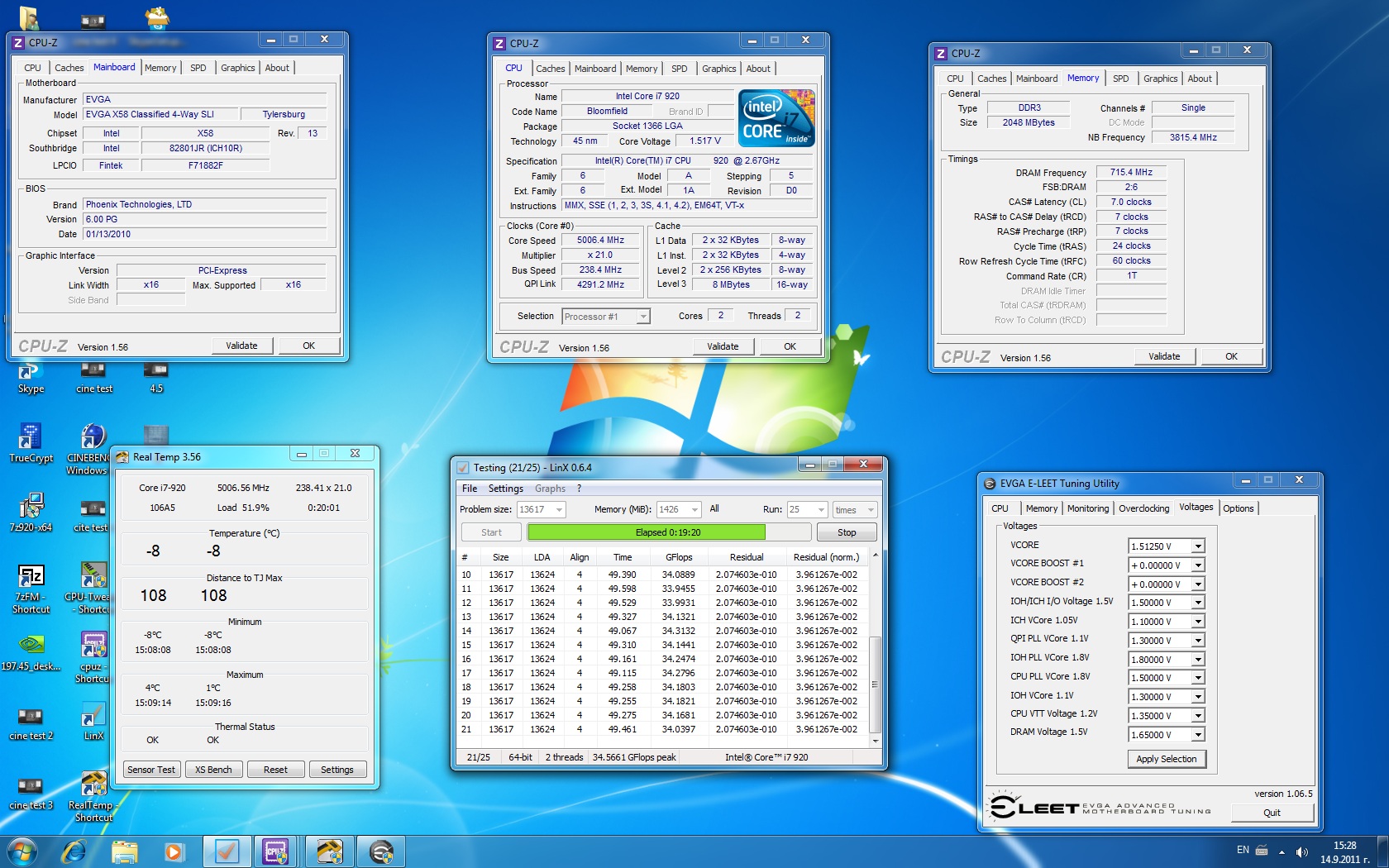Image resolution: width=1389 pixels, height=868 pixels.
Task: Click the Windows Start orb
Action: pos(21,851)
